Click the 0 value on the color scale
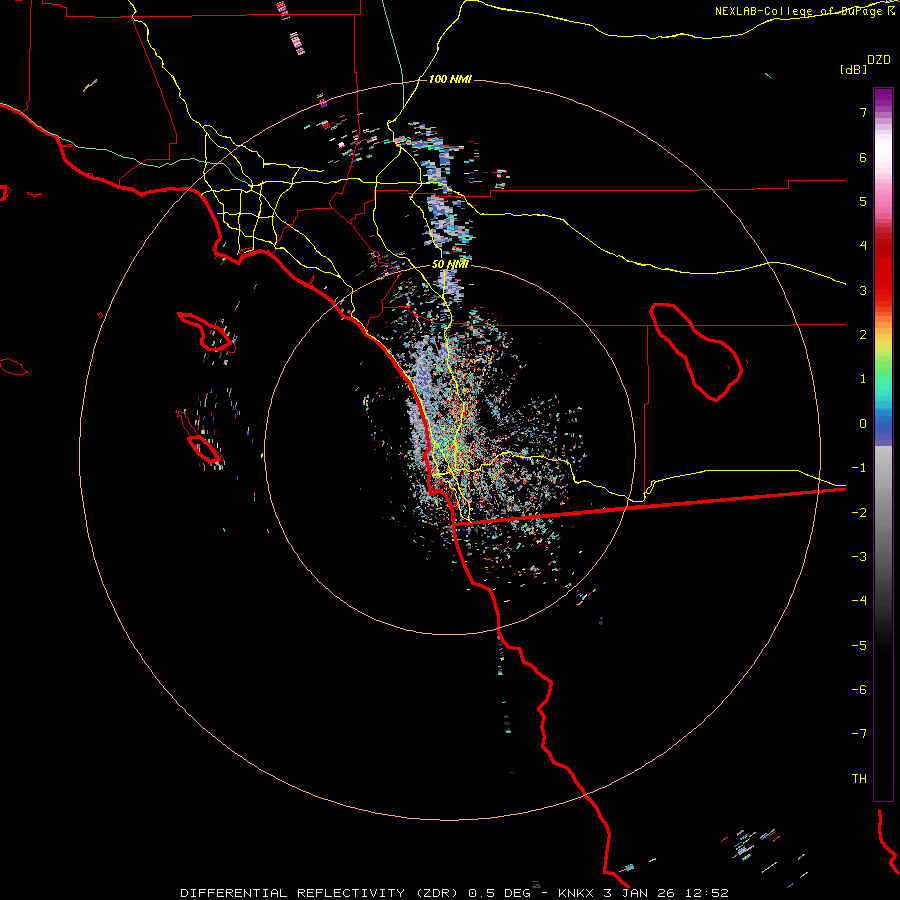The height and width of the screenshot is (900, 900). (863, 424)
